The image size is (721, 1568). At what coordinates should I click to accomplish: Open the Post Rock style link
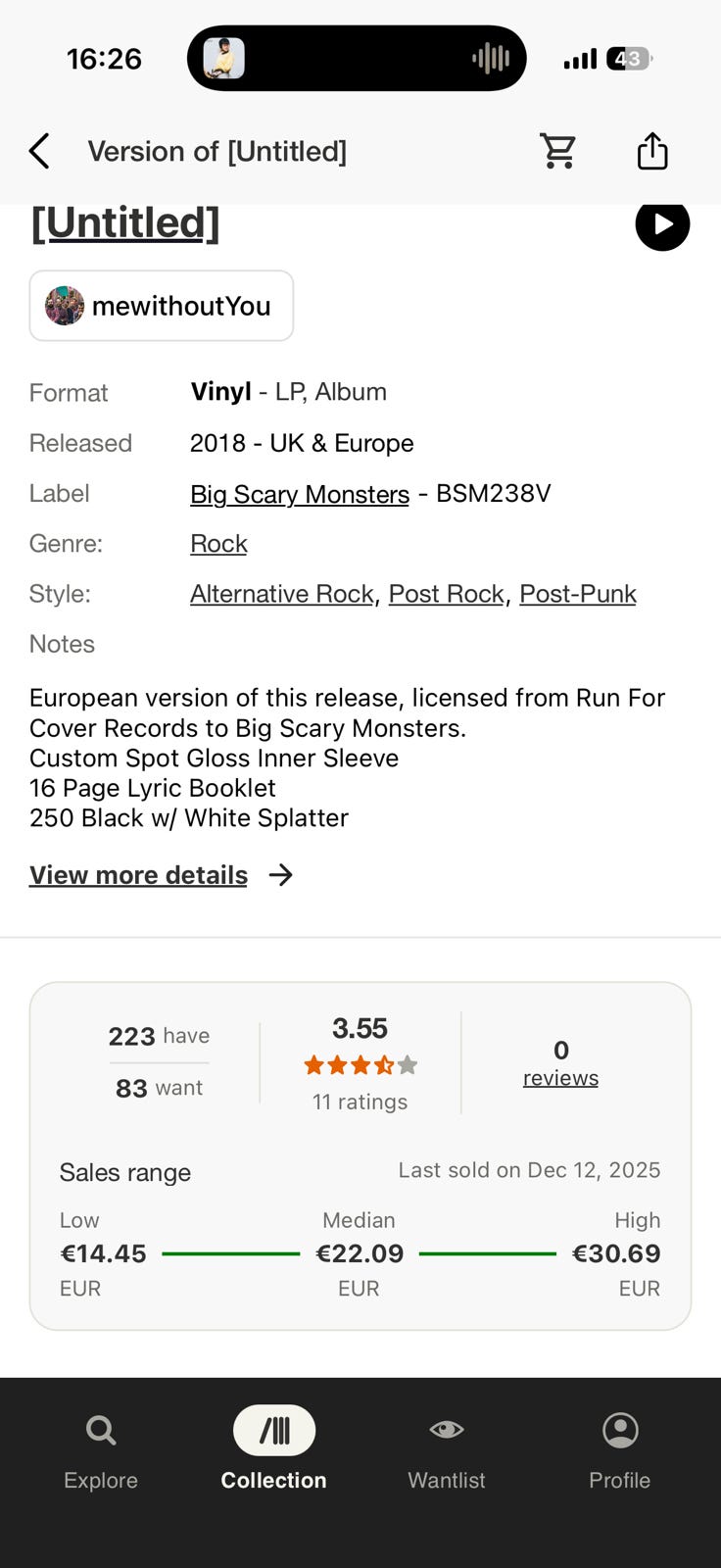[447, 594]
